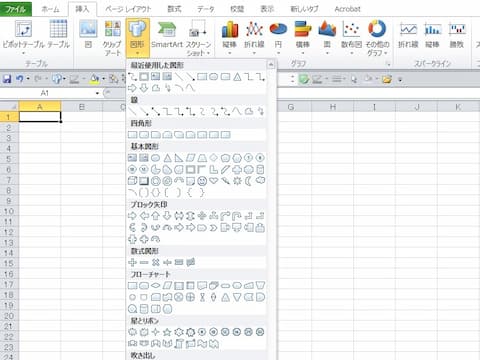Screen dimensions: 480x360
Task: Insert an area chart
Action: [327, 37]
